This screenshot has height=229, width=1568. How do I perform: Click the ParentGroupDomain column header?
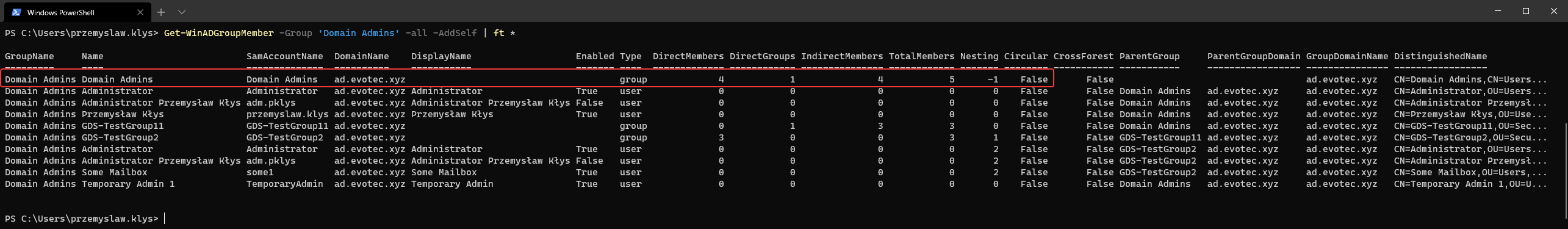coord(1254,56)
